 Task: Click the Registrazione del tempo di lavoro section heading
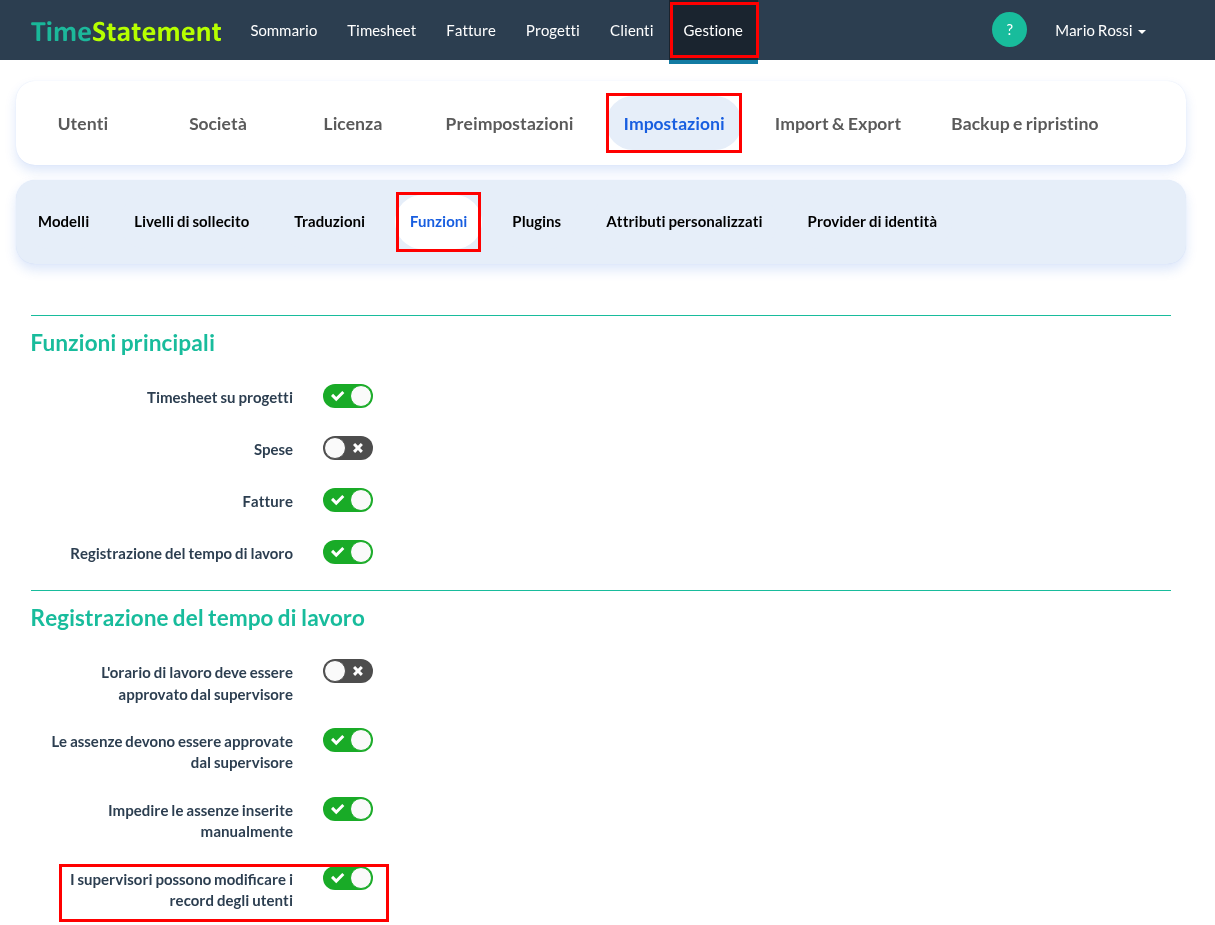click(198, 618)
